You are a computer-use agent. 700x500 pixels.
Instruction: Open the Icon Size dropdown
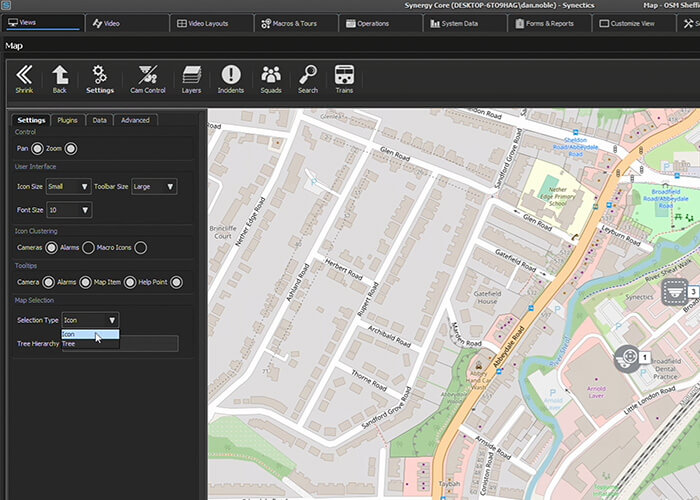[68, 187]
